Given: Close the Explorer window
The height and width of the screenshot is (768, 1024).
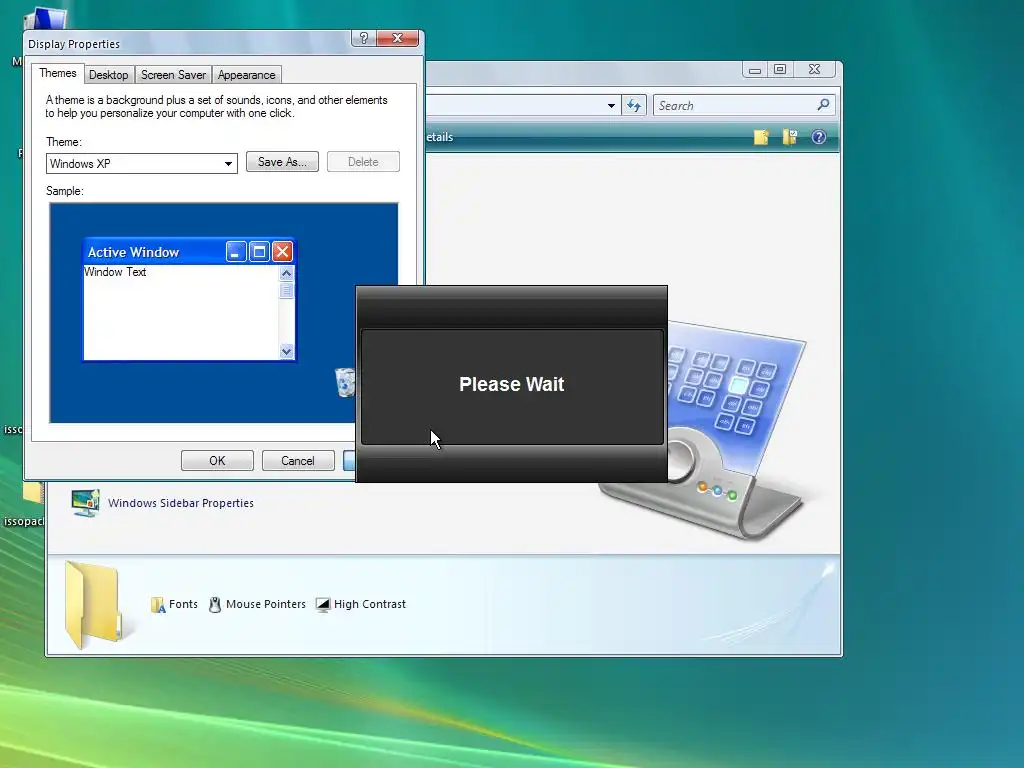Looking at the screenshot, I should pos(814,69).
